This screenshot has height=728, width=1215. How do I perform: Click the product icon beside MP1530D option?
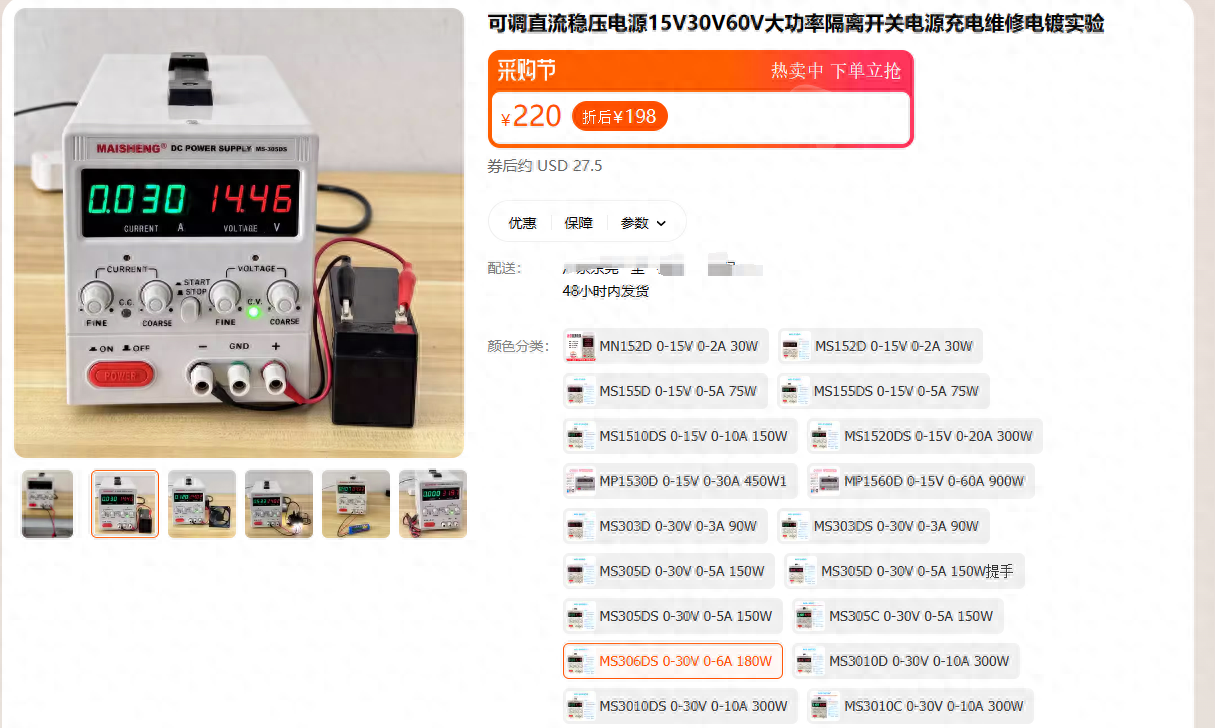pos(581,481)
